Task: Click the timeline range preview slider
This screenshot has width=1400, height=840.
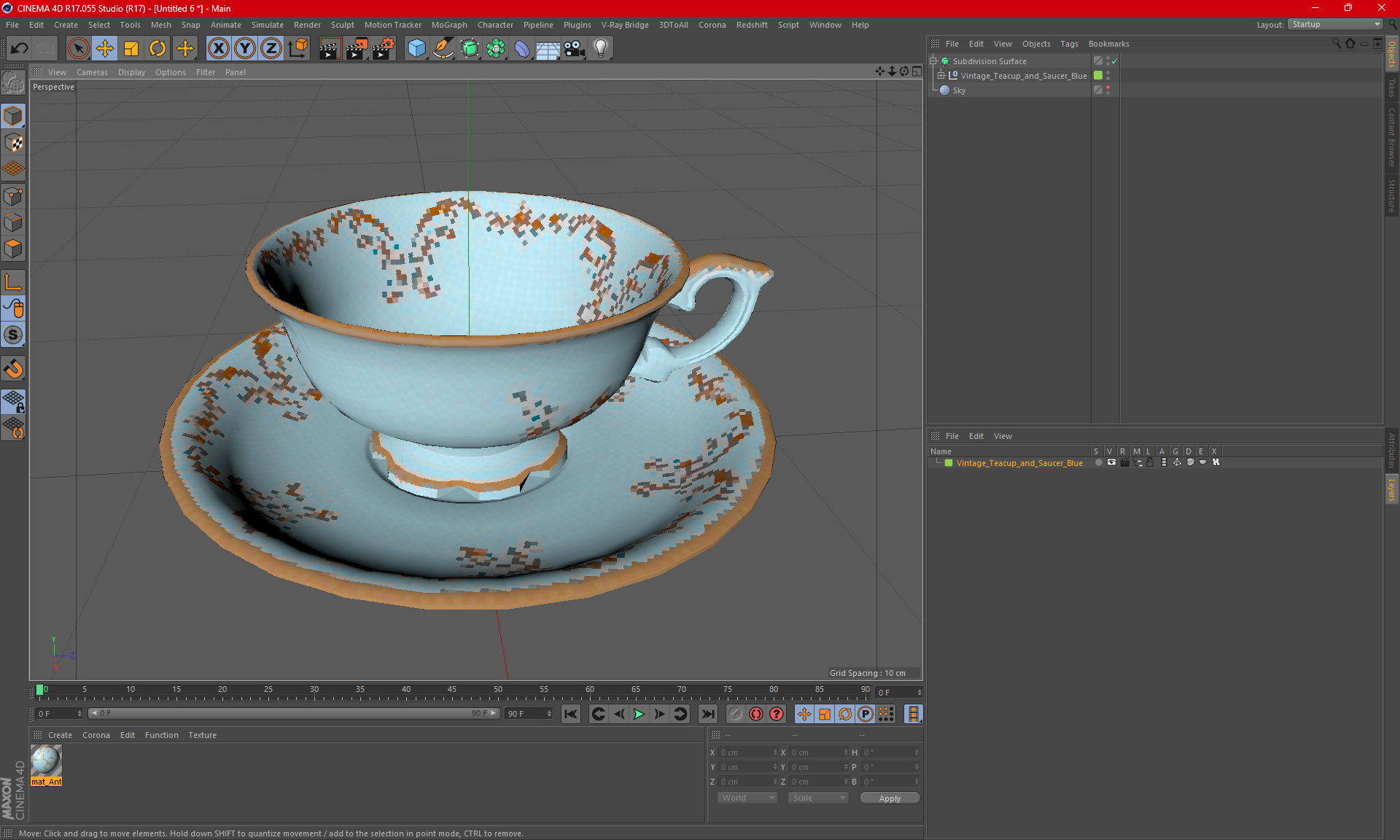Action: pos(294,714)
